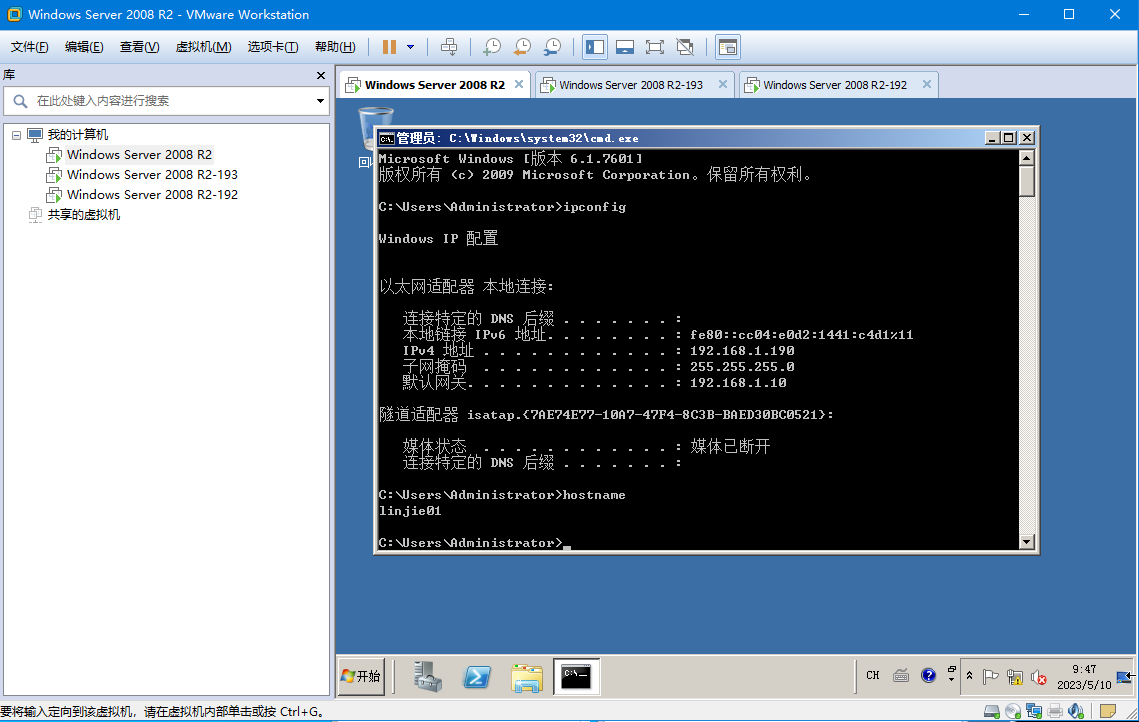
Task: Click the guest clock showing 9:47
Action: click(x=1084, y=677)
